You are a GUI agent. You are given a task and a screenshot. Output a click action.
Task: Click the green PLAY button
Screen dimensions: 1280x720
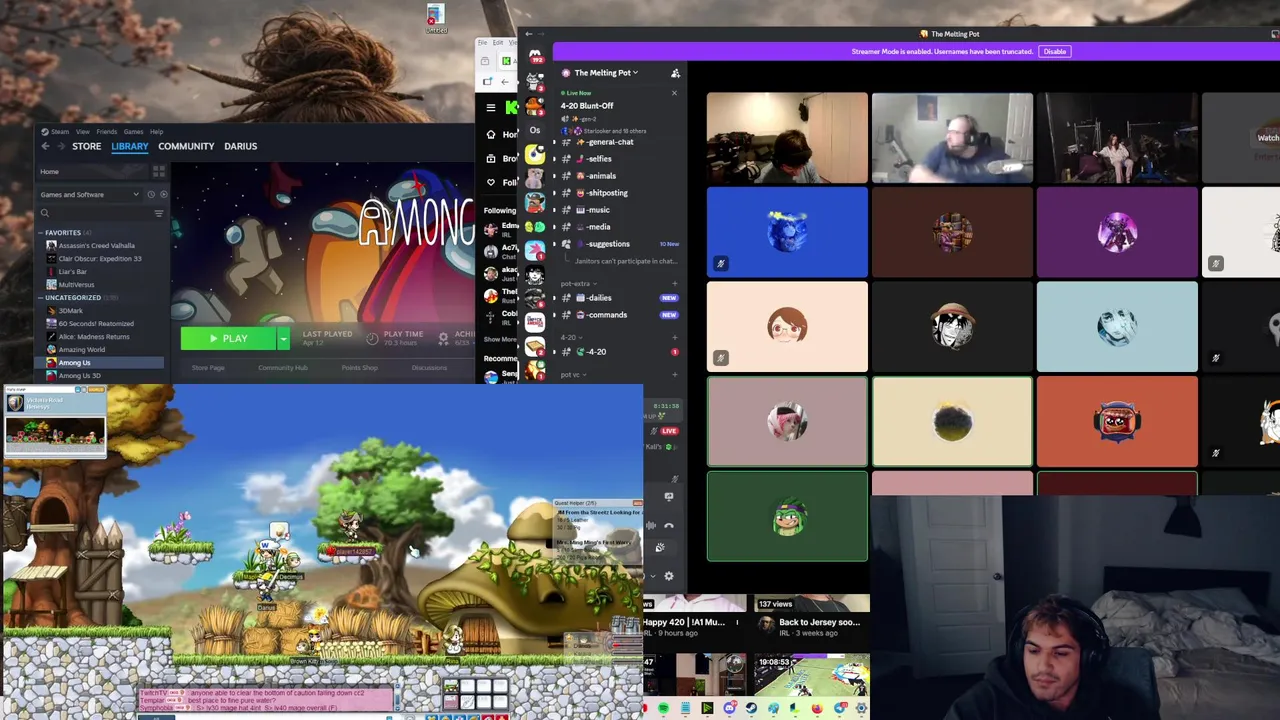coord(229,339)
